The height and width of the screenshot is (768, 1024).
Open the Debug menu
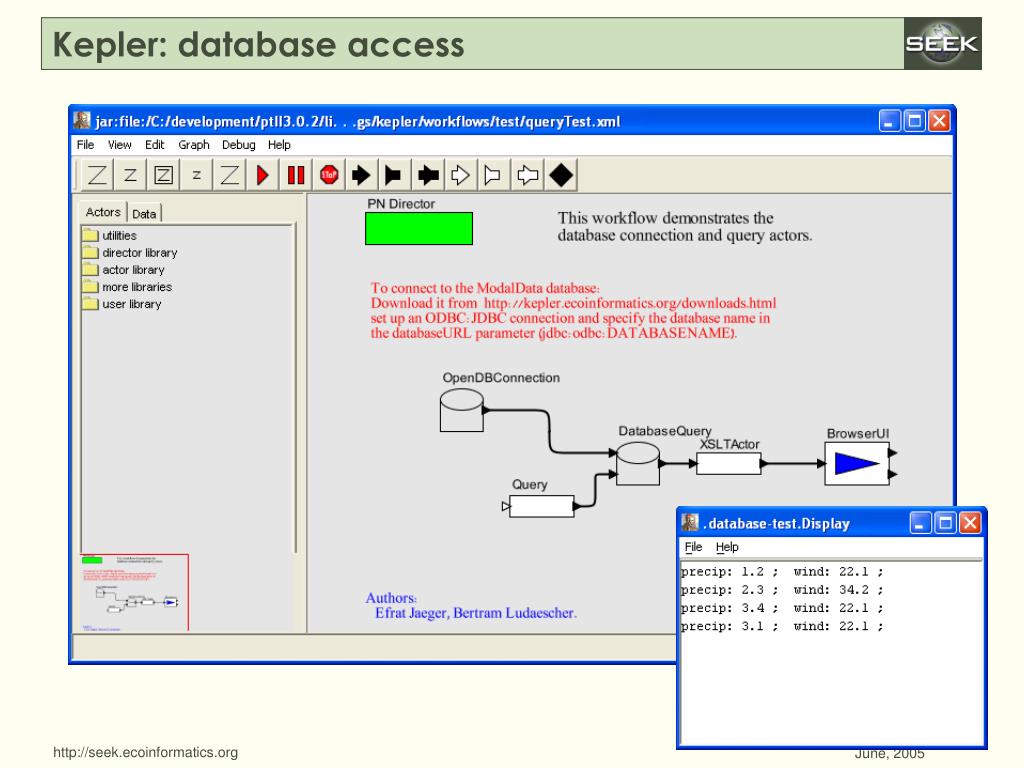click(238, 145)
